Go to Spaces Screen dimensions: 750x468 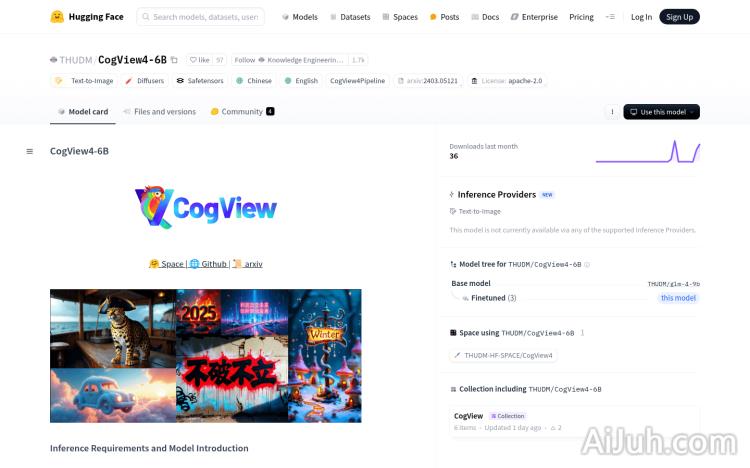pyautogui.click(x=400, y=17)
